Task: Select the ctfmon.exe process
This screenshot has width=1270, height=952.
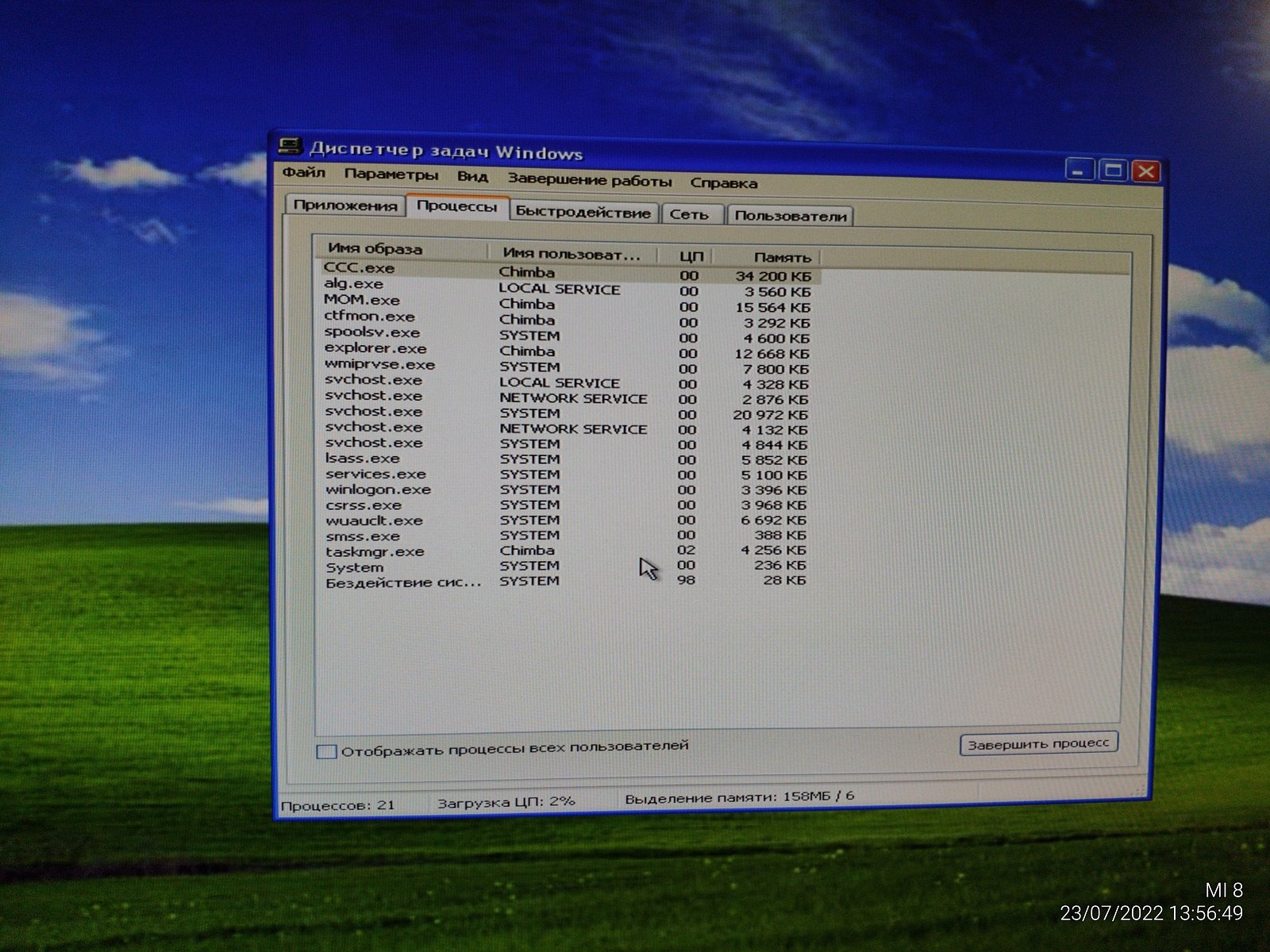Action: click(x=568, y=318)
